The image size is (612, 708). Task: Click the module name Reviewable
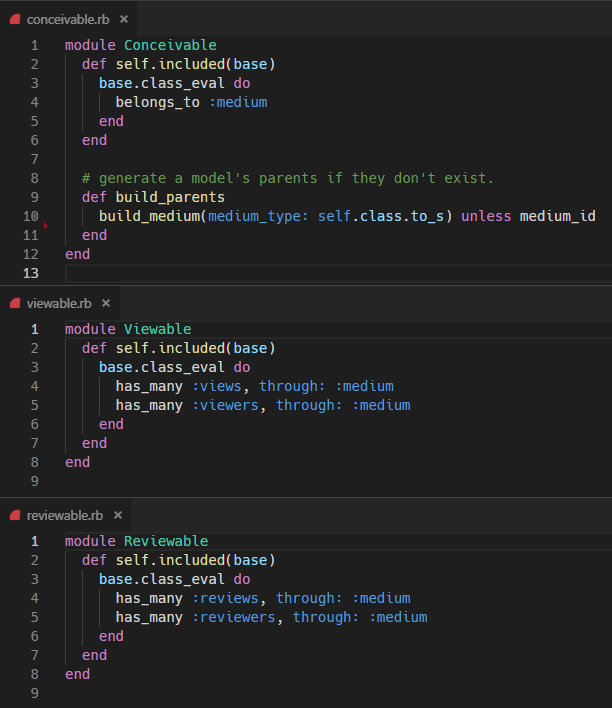166,541
